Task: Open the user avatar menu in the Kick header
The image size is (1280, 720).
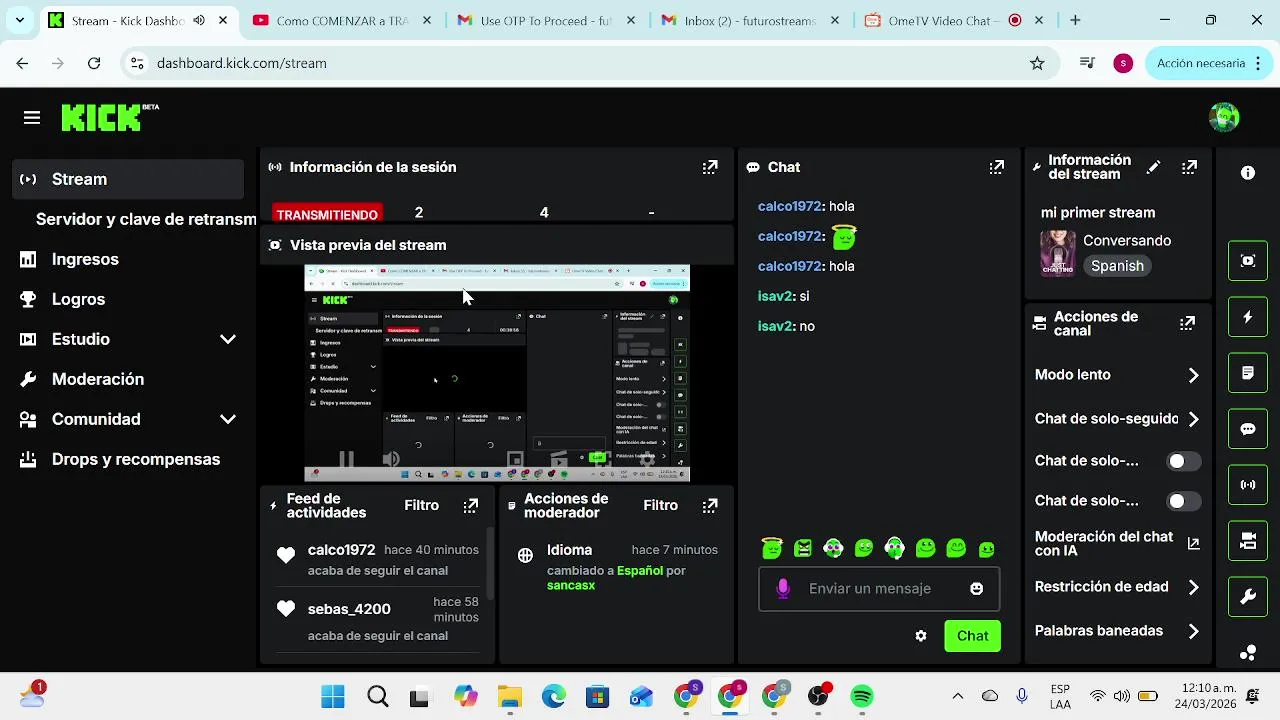Action: 1224,117
